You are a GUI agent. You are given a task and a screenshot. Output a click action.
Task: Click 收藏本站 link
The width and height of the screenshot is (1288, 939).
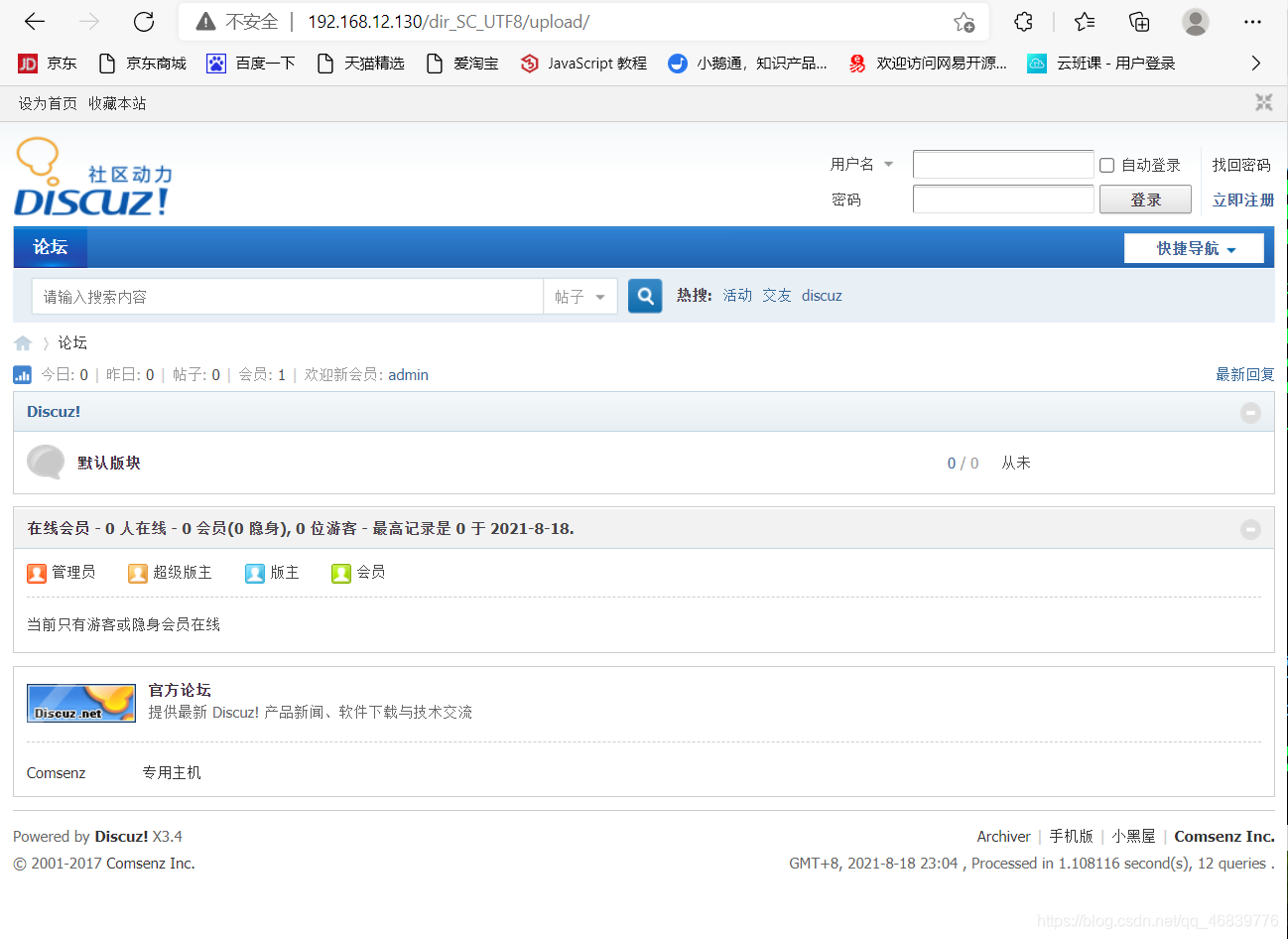(117, 103)
